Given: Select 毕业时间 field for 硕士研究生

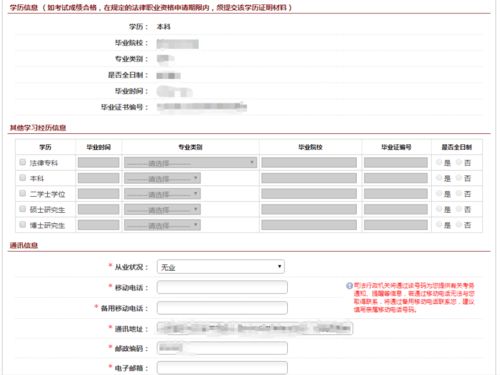Looking at the screenshot, I should [x=98, y=210].
